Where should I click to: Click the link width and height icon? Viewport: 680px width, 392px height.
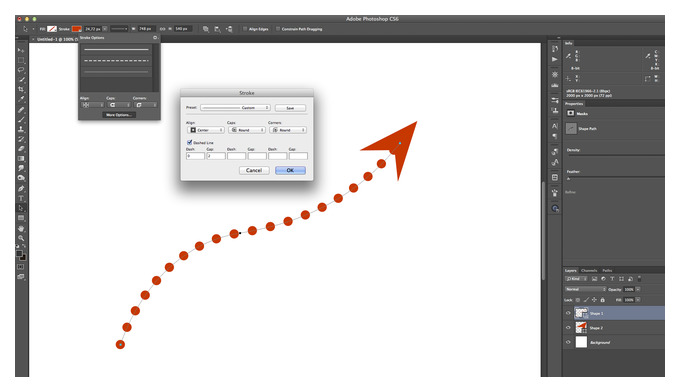coord(162,29)
